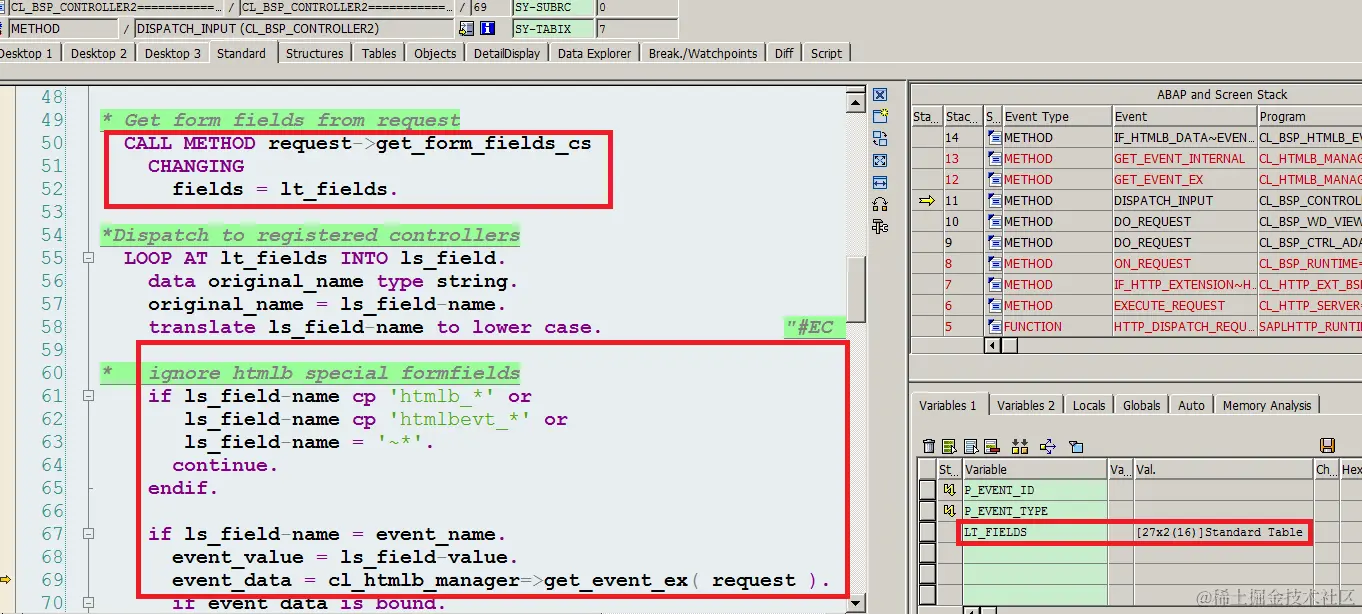This screenshot has width=1362, height=614.
Task: Click the tool settings icon below the headphones
Action: pyautogui.click(x=880, y=227)
